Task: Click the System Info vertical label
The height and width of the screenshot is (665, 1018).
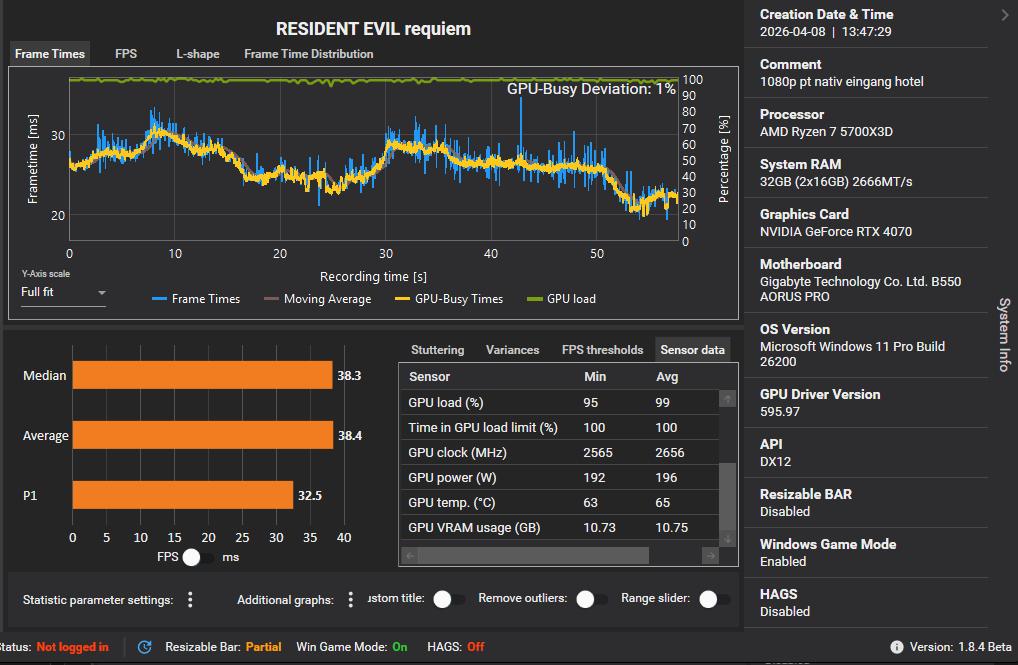Action: coord(1004,335)
